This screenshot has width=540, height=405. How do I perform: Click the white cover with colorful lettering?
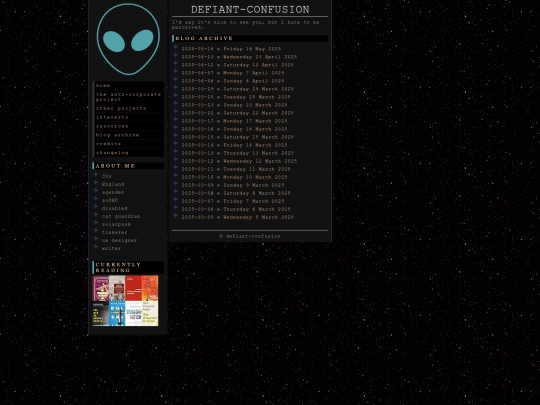coord(134,313)
